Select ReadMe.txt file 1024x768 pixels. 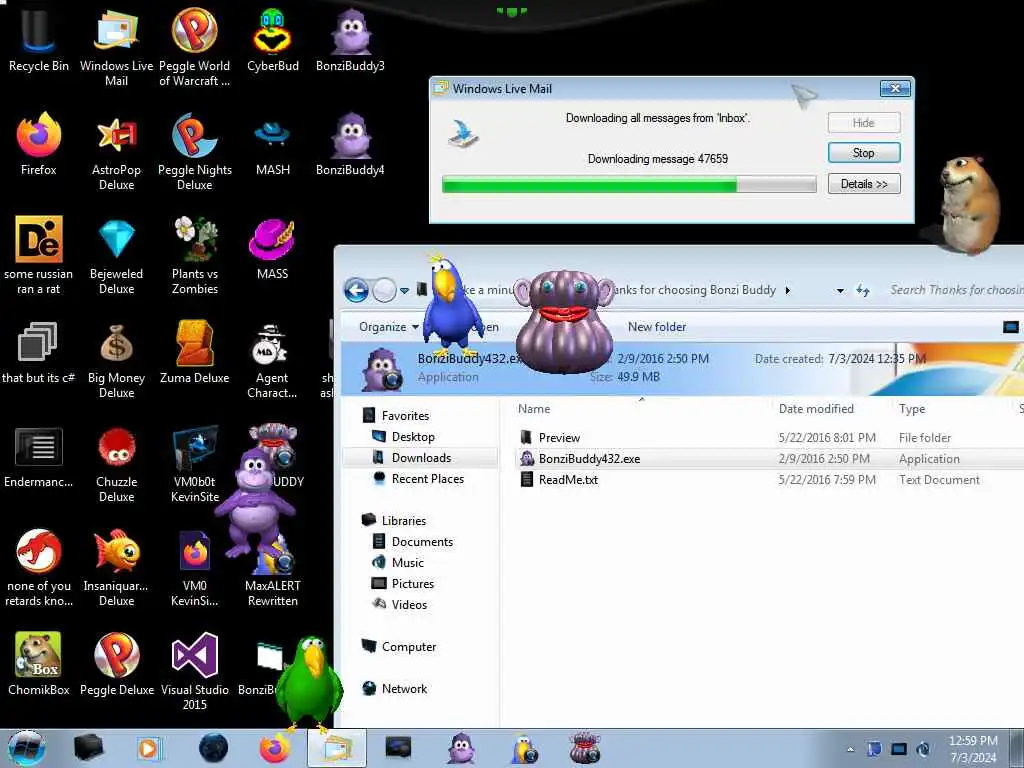(568, 479)
